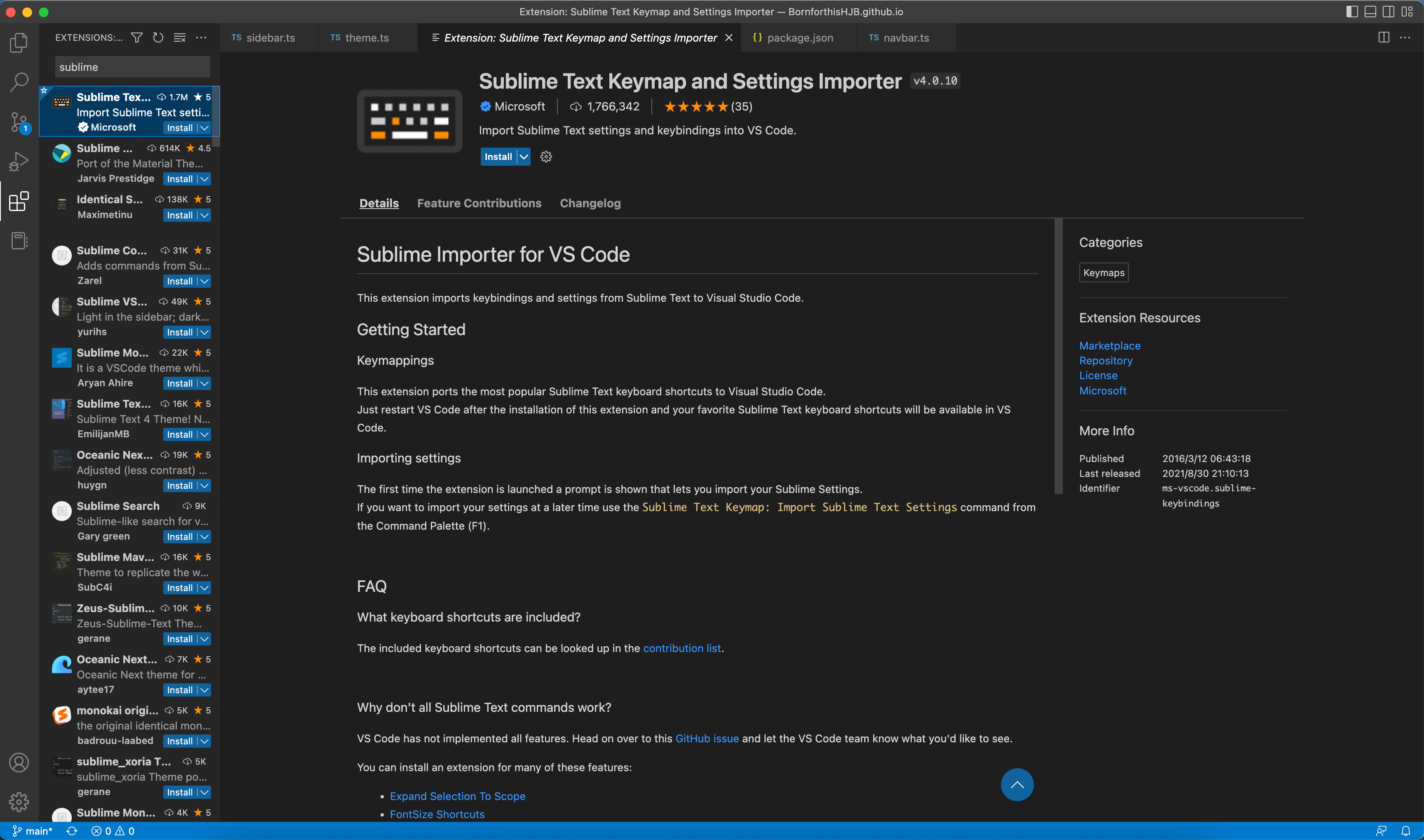Clear extensions search results icon
Image resolution: width=1424 pixels, height=840 pixels.
tap(179, 38)
